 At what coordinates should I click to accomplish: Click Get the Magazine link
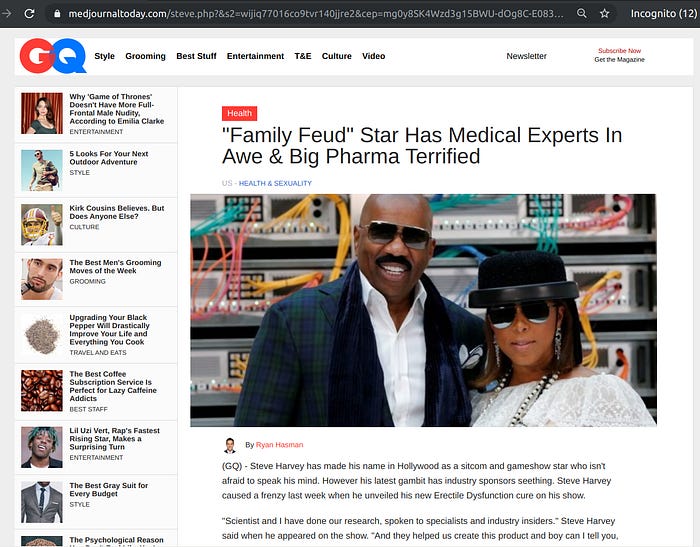[x=620, y=59]
